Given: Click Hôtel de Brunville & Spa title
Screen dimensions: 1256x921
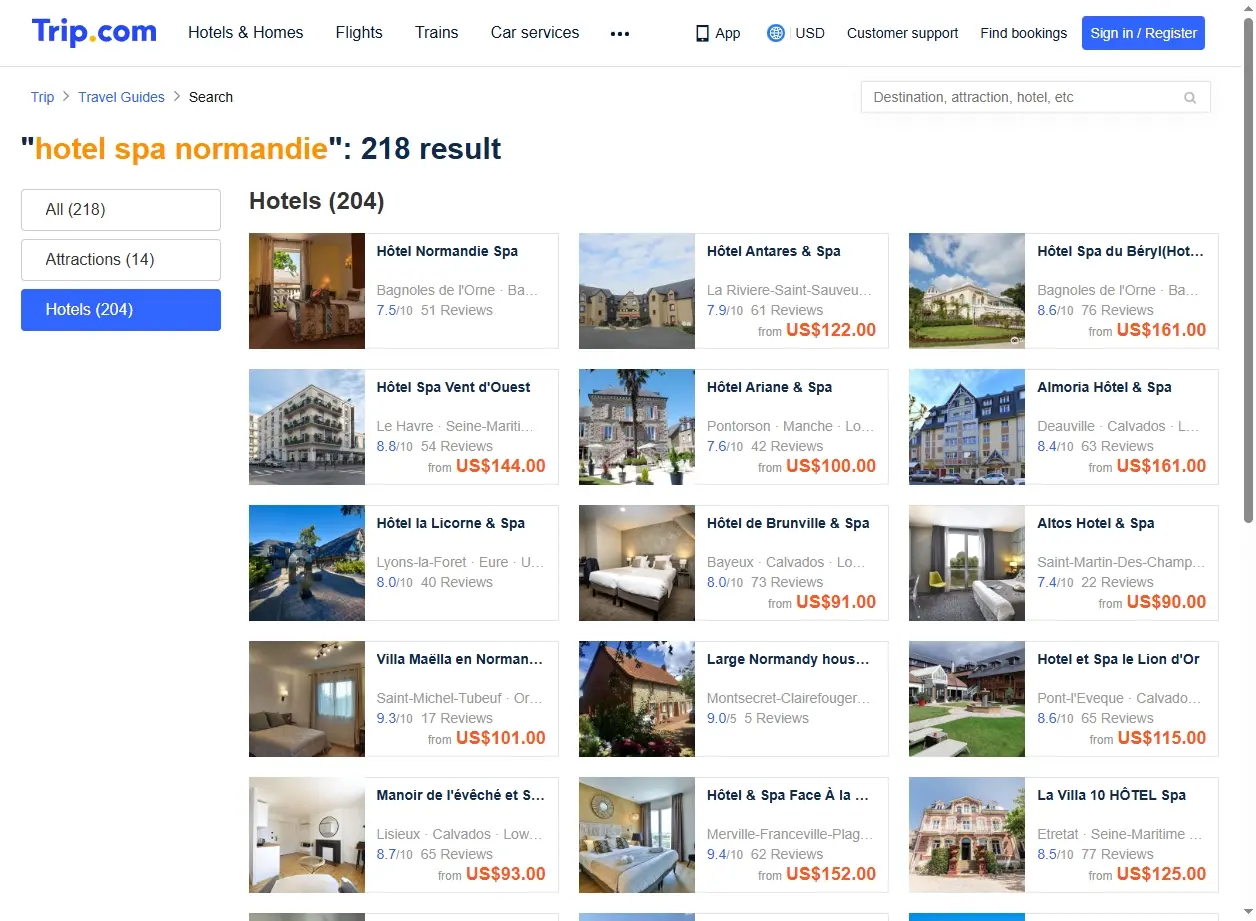Looking at the screenshot, I should click(x=788, y=523).
